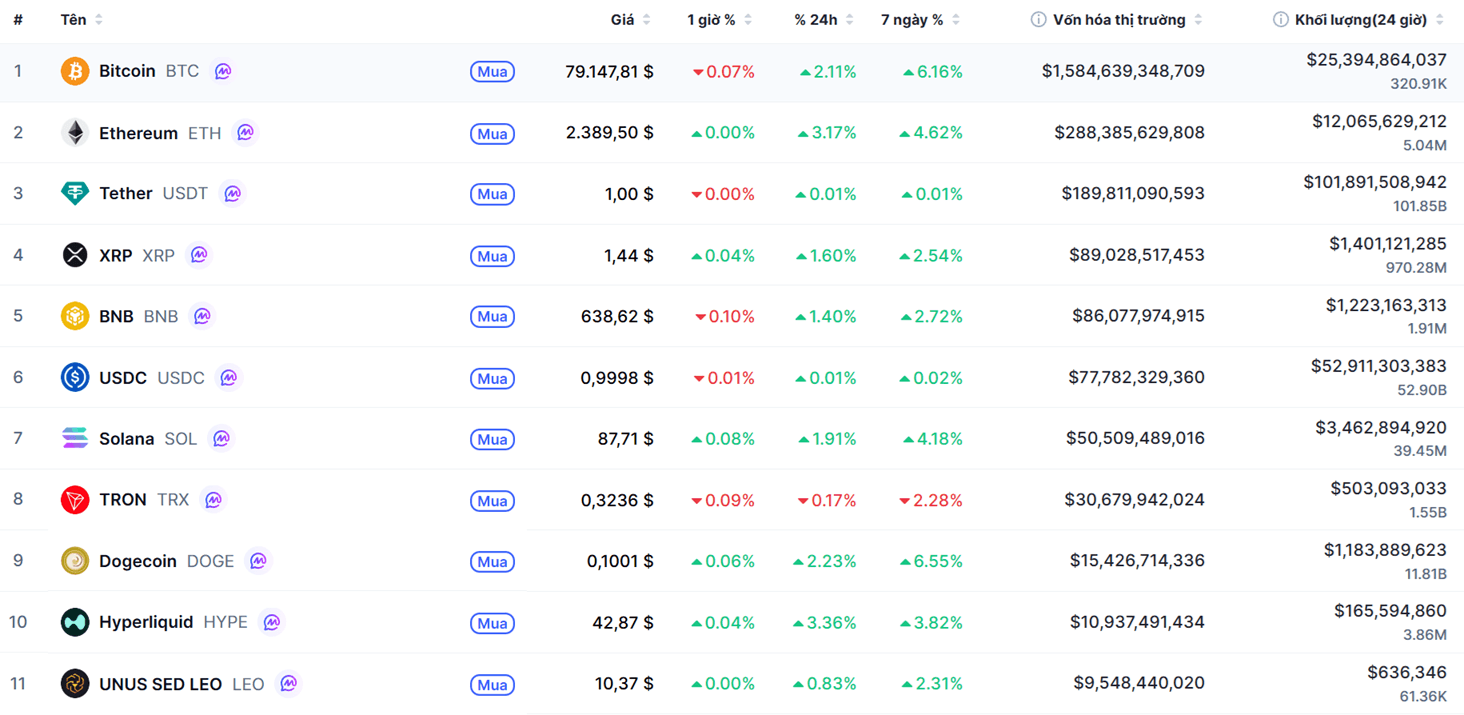Sort table by 7 ngày % column

(920, 20)
